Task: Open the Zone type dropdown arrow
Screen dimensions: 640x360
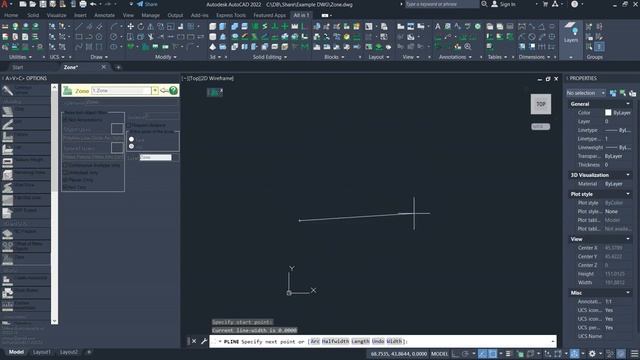Action: (155, 90)
